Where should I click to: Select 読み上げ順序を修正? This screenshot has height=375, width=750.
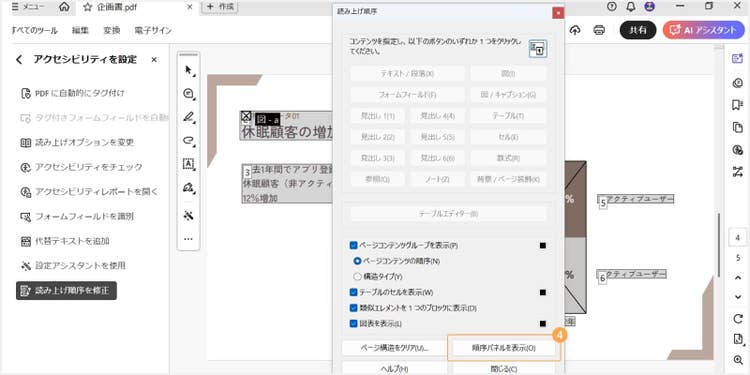[x=66, y=290]
